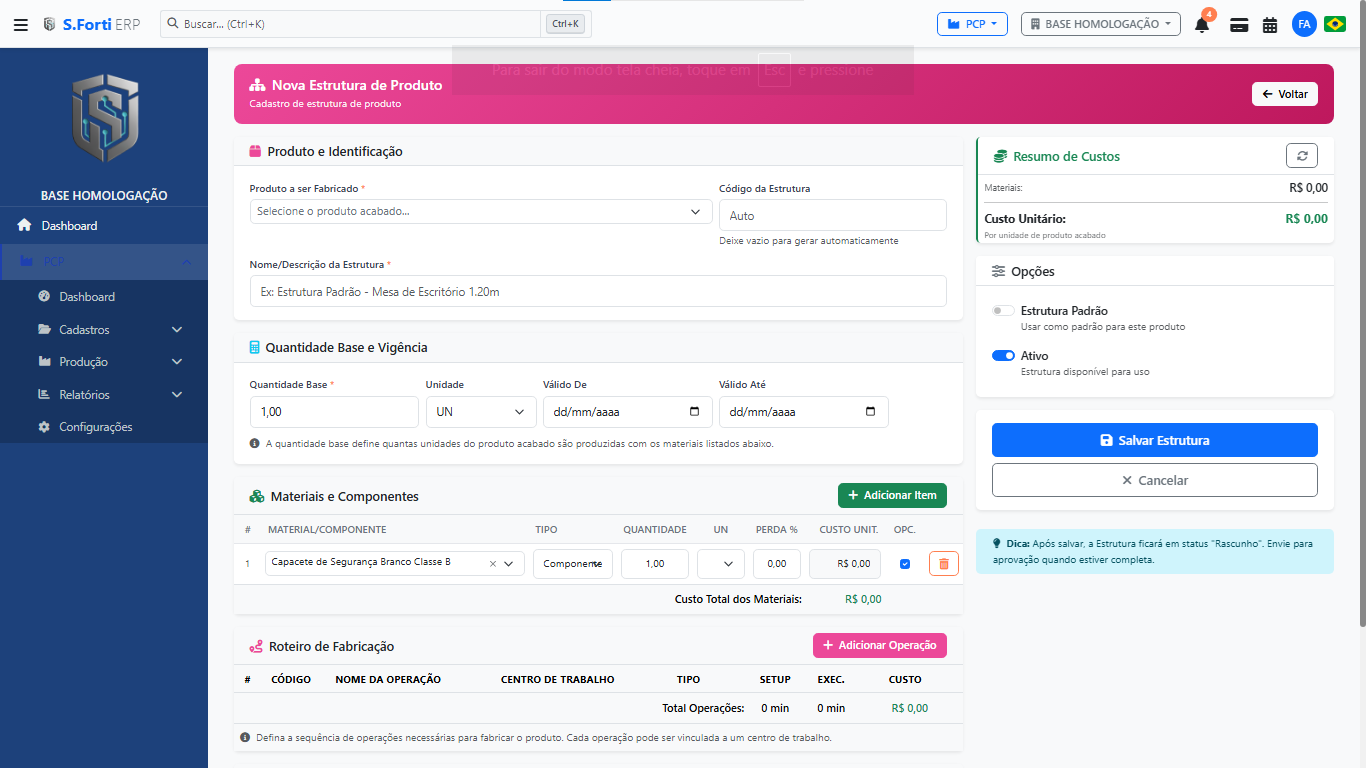Click the Brazil flag language icon
Viewport: 1366px width, 768px height.
[1335, 24]
